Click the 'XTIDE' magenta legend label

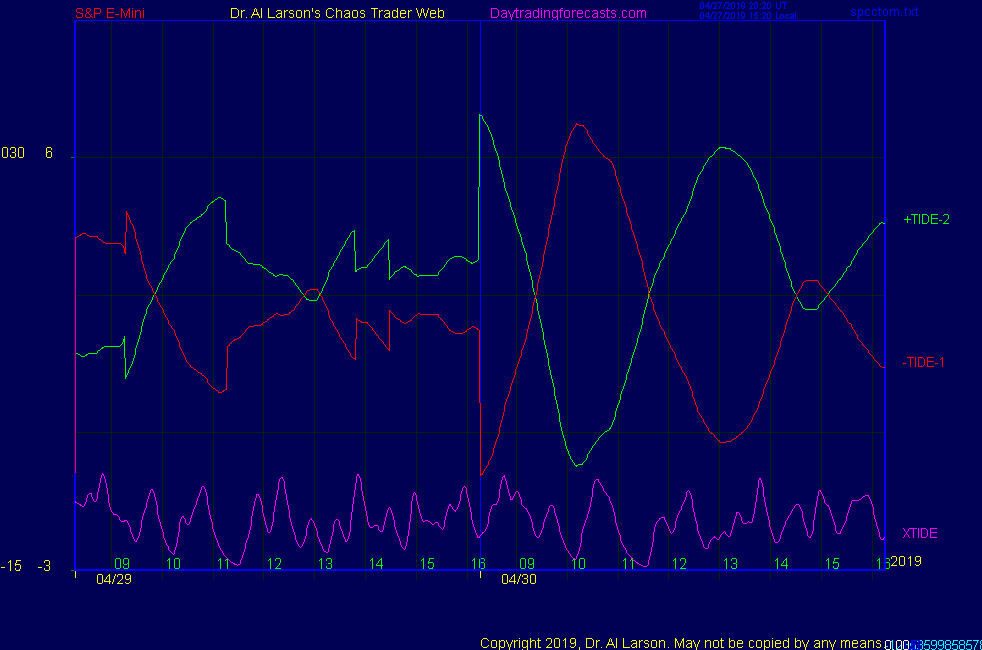point(919,534)
